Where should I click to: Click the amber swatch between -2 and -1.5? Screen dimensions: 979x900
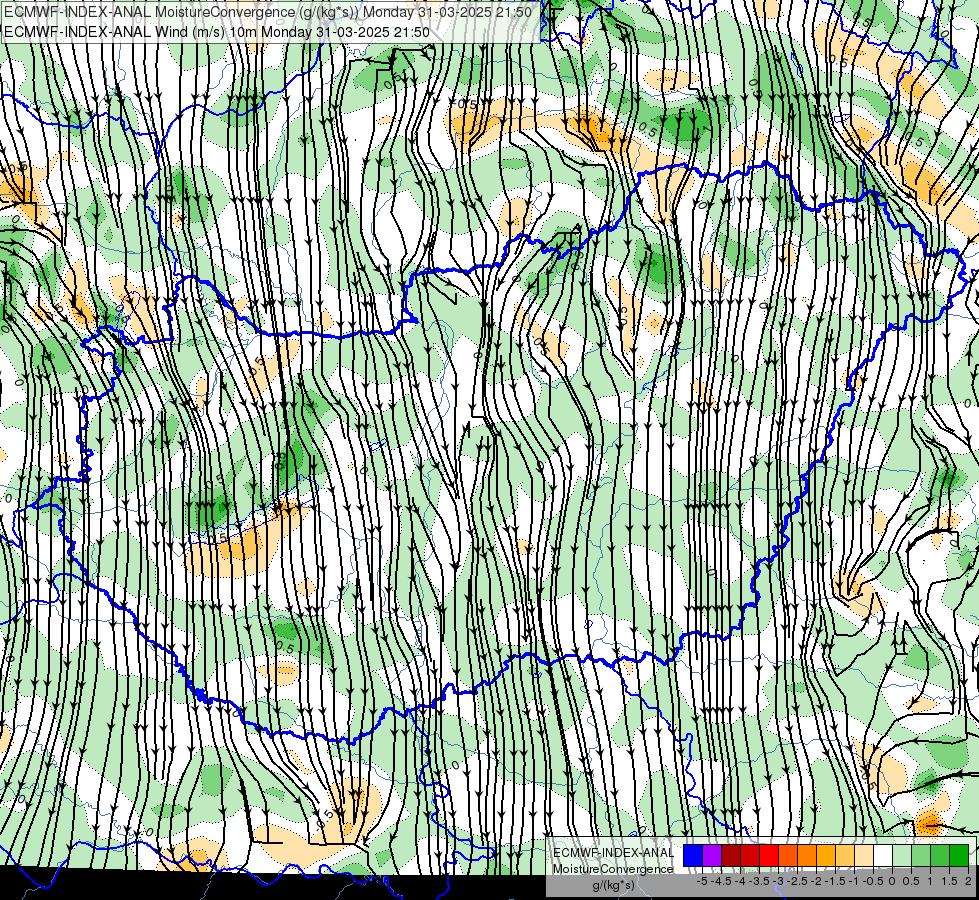pos(826,856)
